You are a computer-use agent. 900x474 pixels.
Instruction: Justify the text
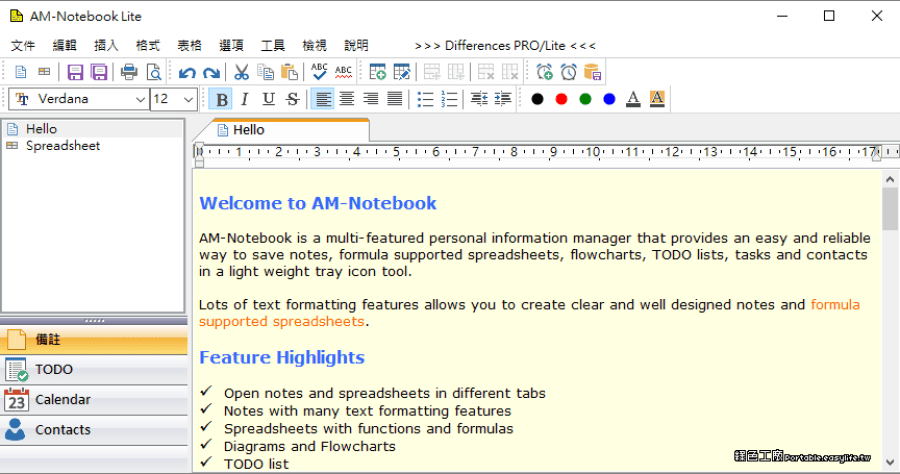(395, 99)
